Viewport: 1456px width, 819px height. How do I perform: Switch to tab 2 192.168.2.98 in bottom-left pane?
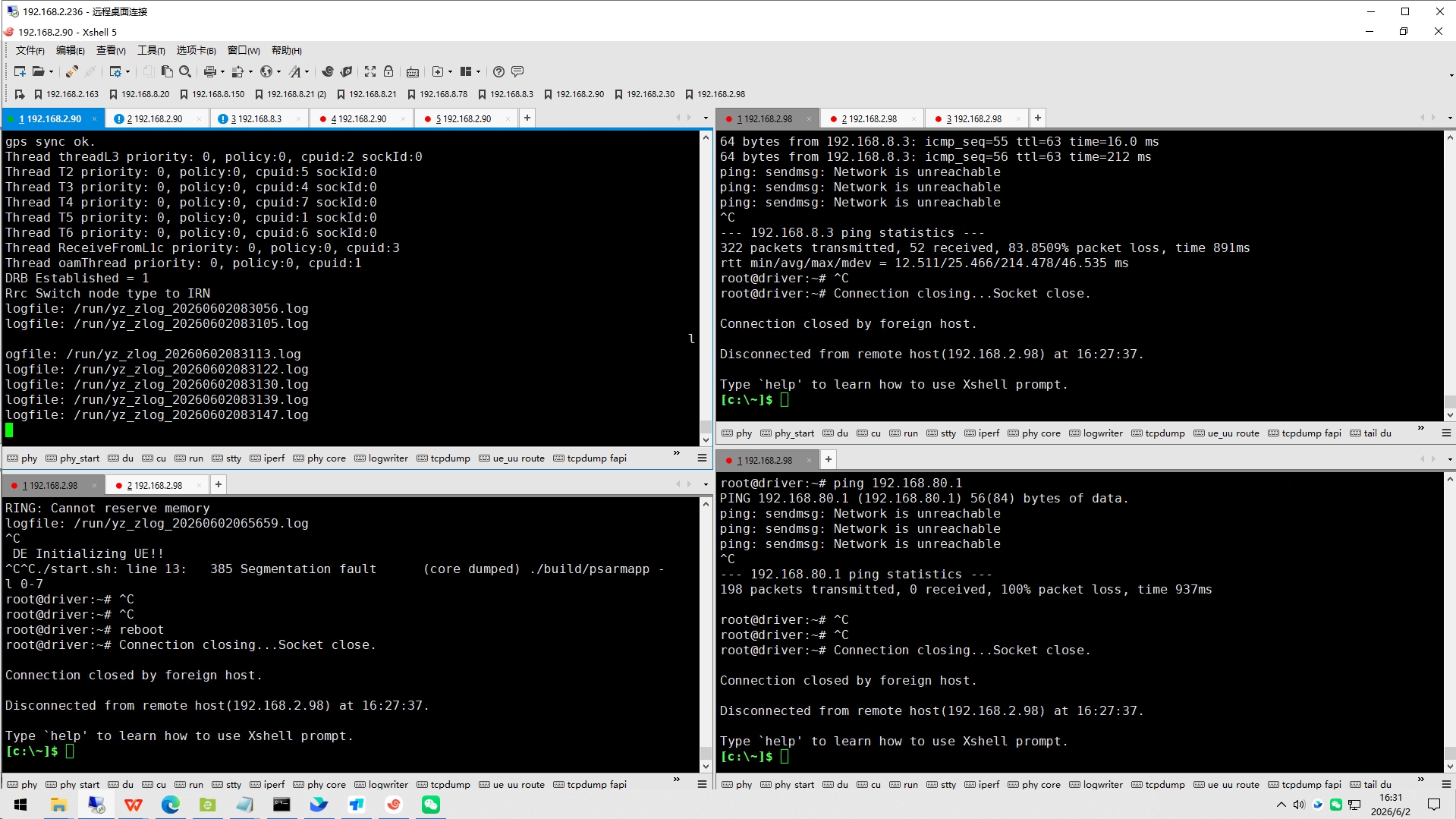[155, 486]
